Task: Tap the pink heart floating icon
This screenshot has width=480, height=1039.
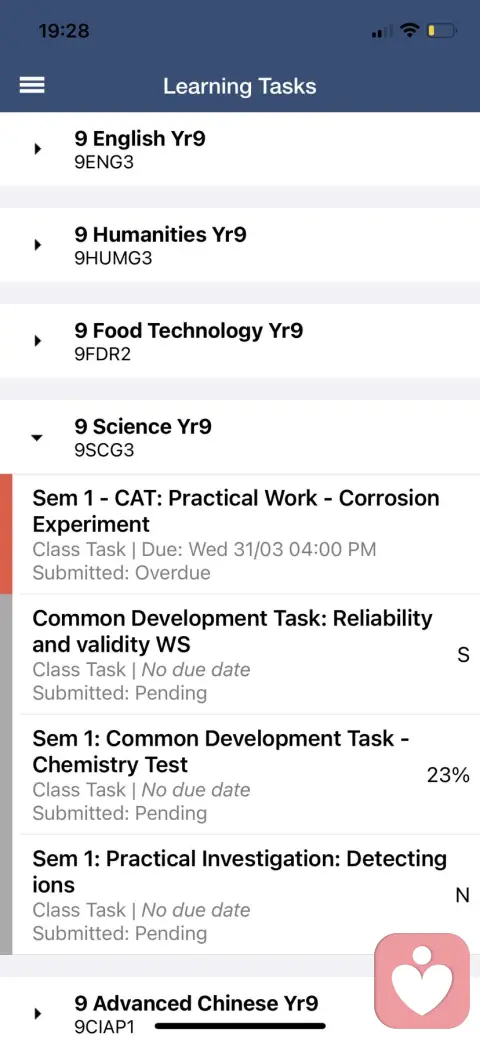Action: point(422,981)
